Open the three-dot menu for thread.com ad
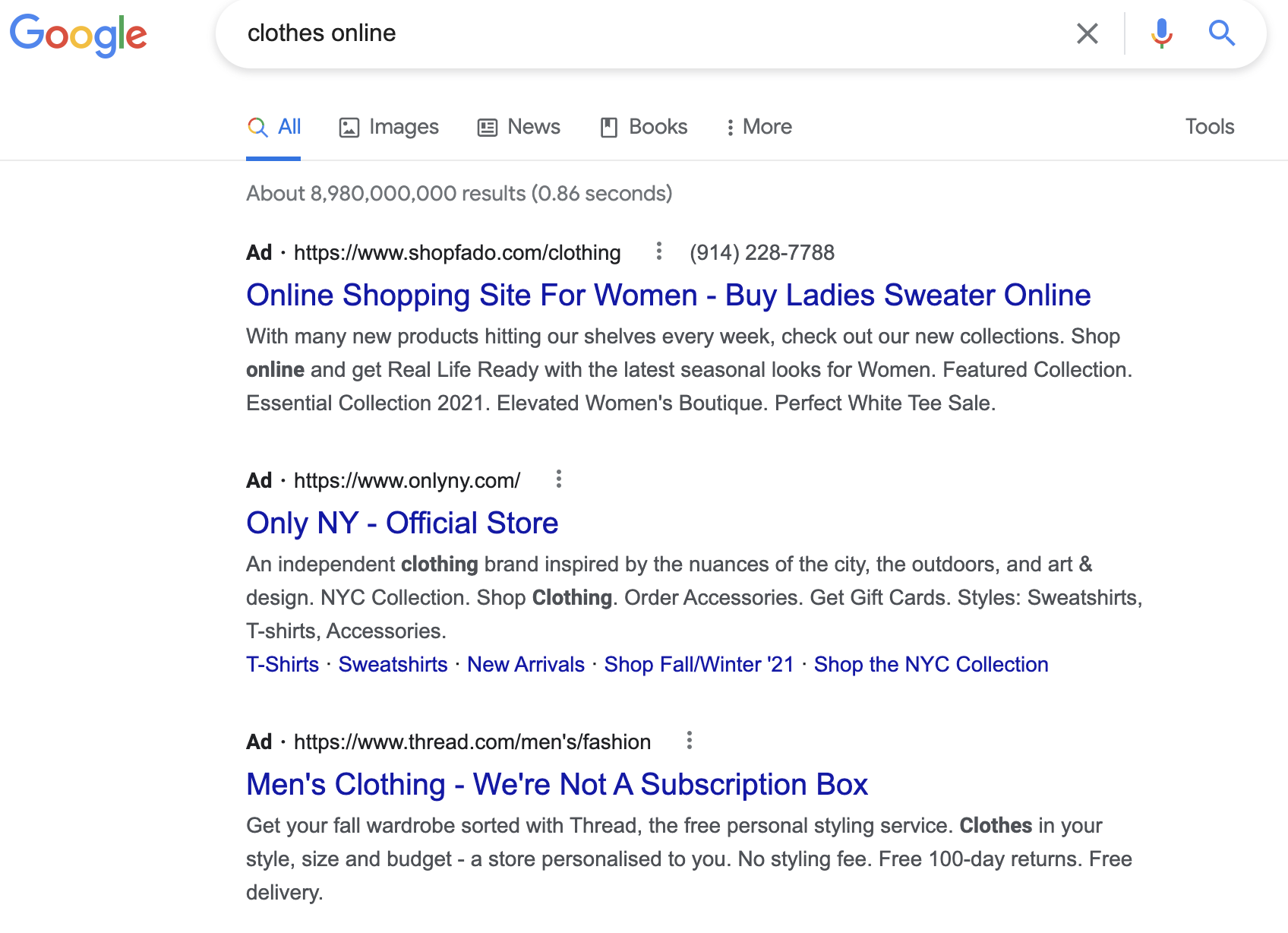The image size is (1288, 933). pyautogui.click(x=690, y=740)
